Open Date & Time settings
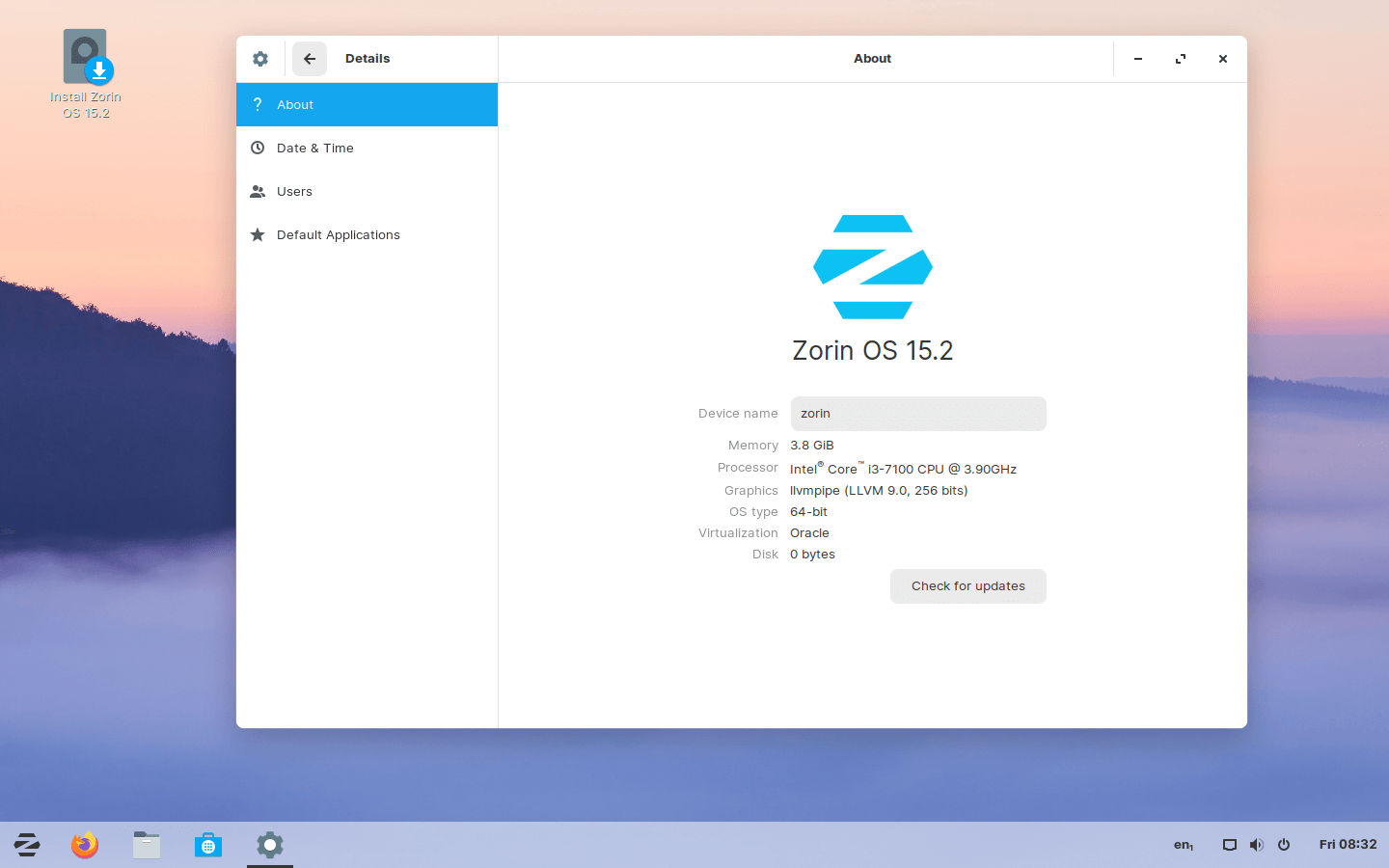Screen dimensions: 1389x868 coord(367,148)
